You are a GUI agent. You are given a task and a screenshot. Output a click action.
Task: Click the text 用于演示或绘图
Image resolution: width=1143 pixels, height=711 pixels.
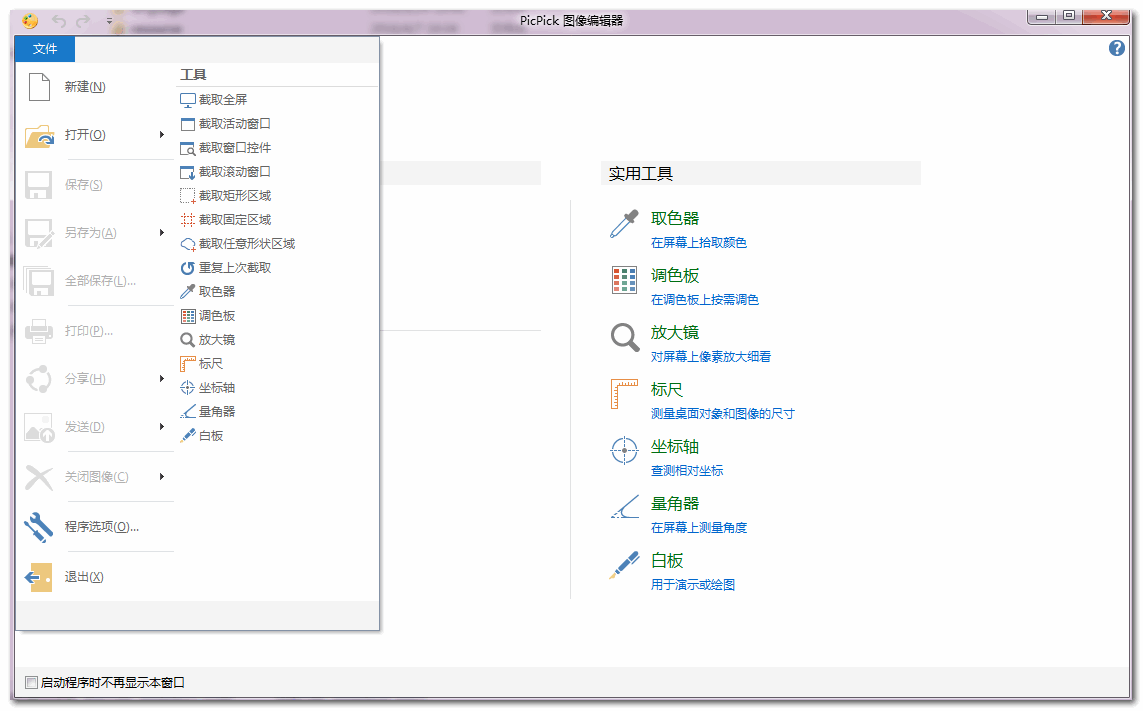pyautogui.click(x=693, y=584)
